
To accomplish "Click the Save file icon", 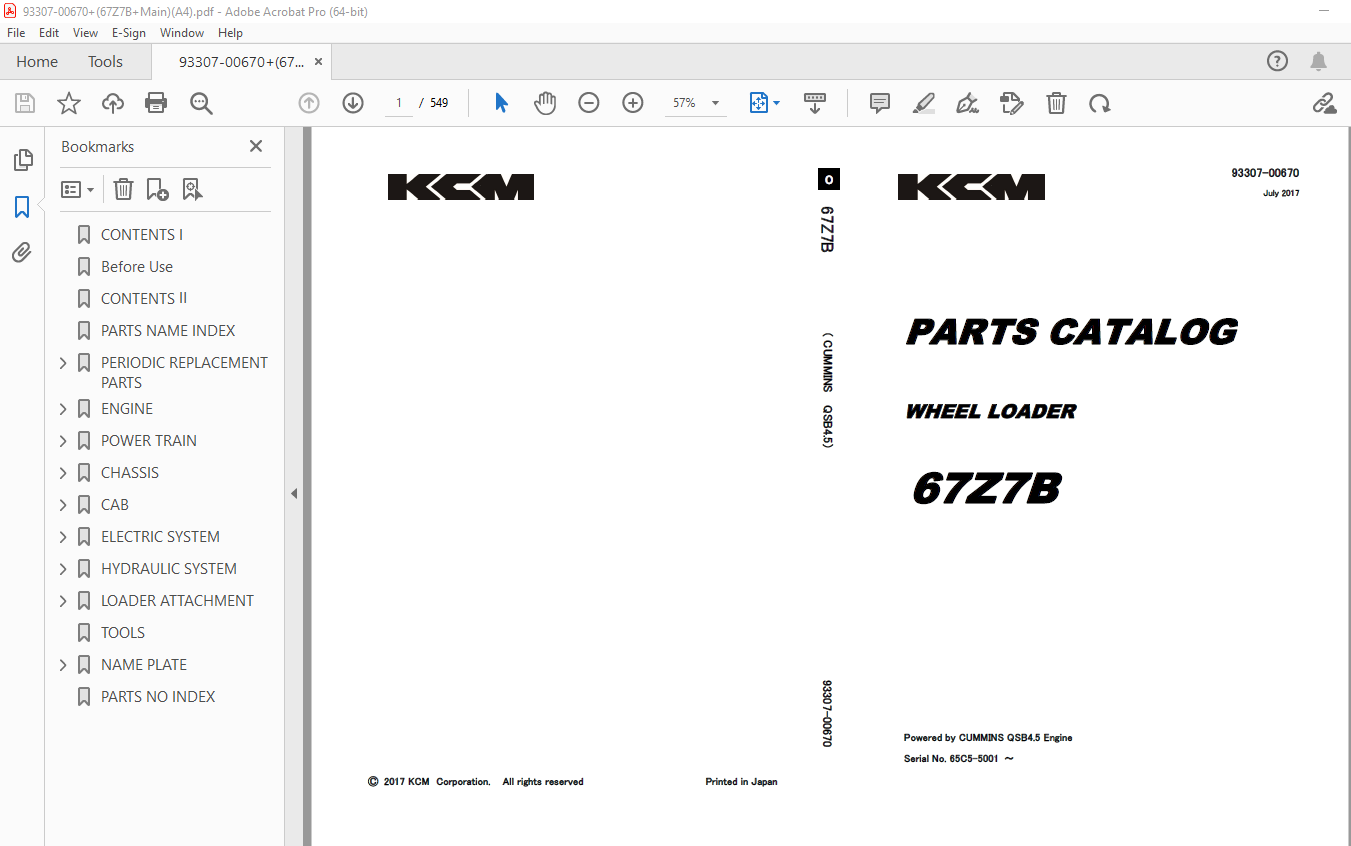I will point(25,103).
